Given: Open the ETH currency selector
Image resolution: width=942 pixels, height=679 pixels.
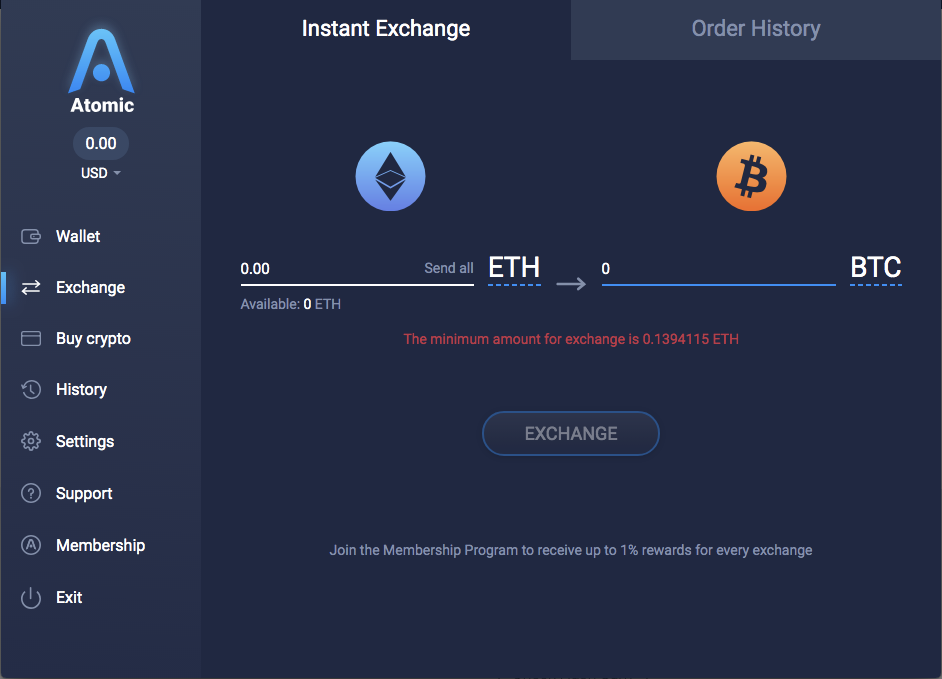Looking at the screenshot, I should point(514,267).
